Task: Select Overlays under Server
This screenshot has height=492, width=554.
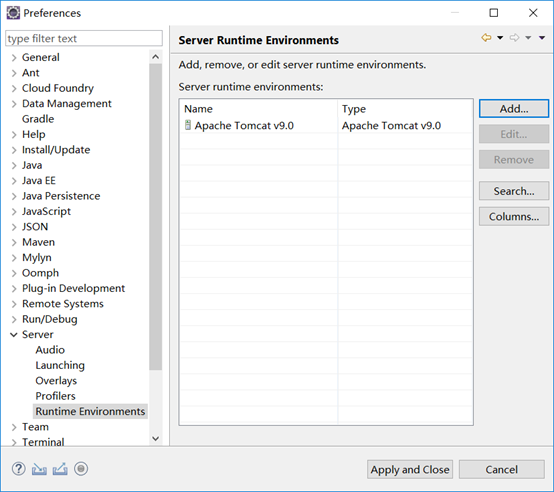Action: click(x=56, y=381)
